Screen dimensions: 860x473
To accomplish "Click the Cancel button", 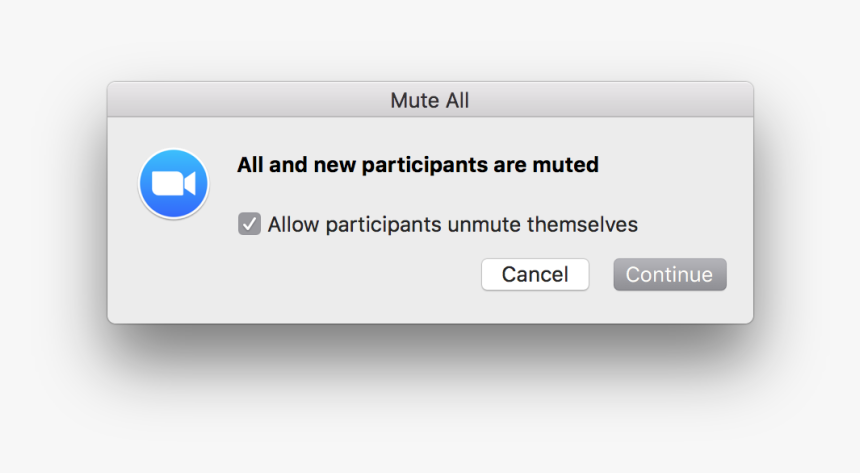I will coord(535,274).
